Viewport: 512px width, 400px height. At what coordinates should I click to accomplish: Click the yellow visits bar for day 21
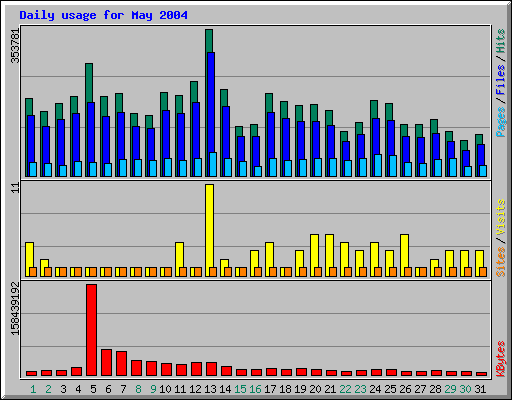point(329,251)
